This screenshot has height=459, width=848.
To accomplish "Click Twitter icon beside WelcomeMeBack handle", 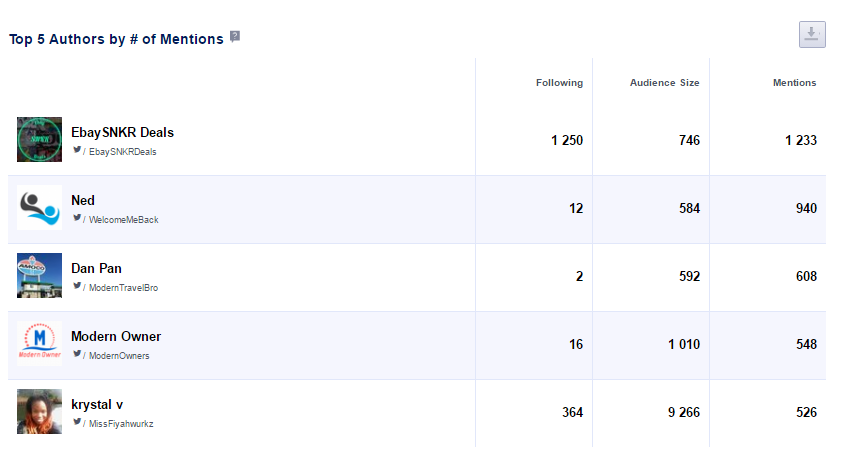I will point(76,218).
